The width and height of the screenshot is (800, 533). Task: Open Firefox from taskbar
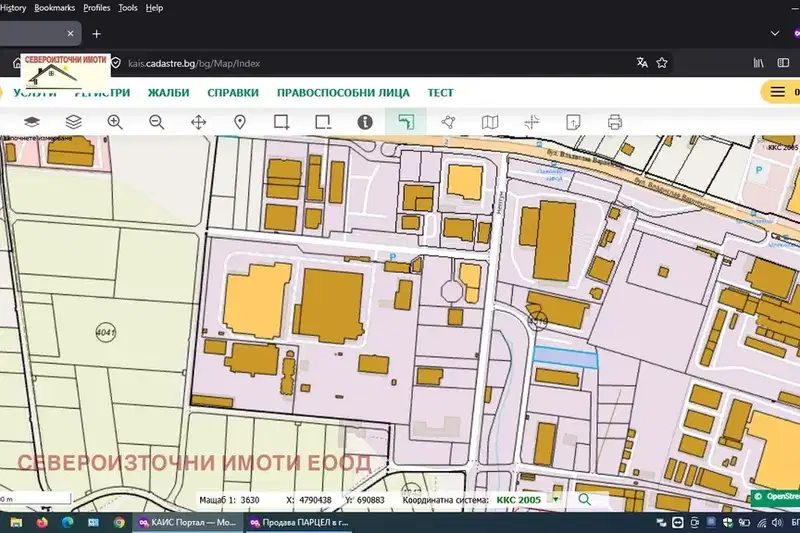[x=42, y=522]
